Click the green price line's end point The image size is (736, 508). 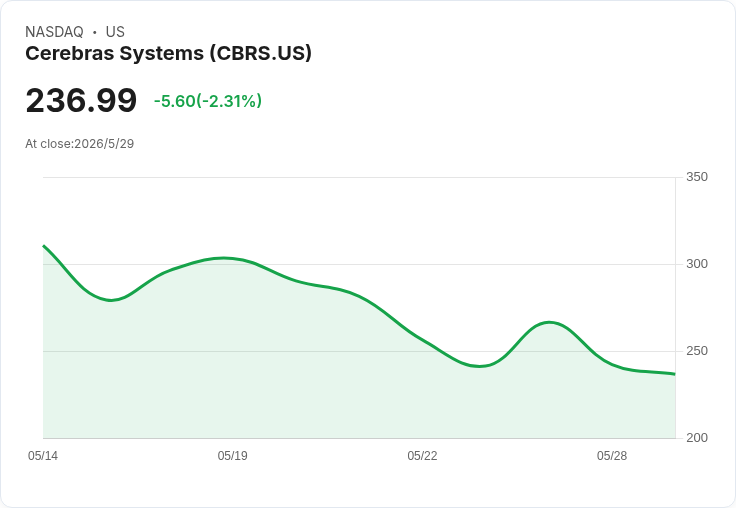675,374
